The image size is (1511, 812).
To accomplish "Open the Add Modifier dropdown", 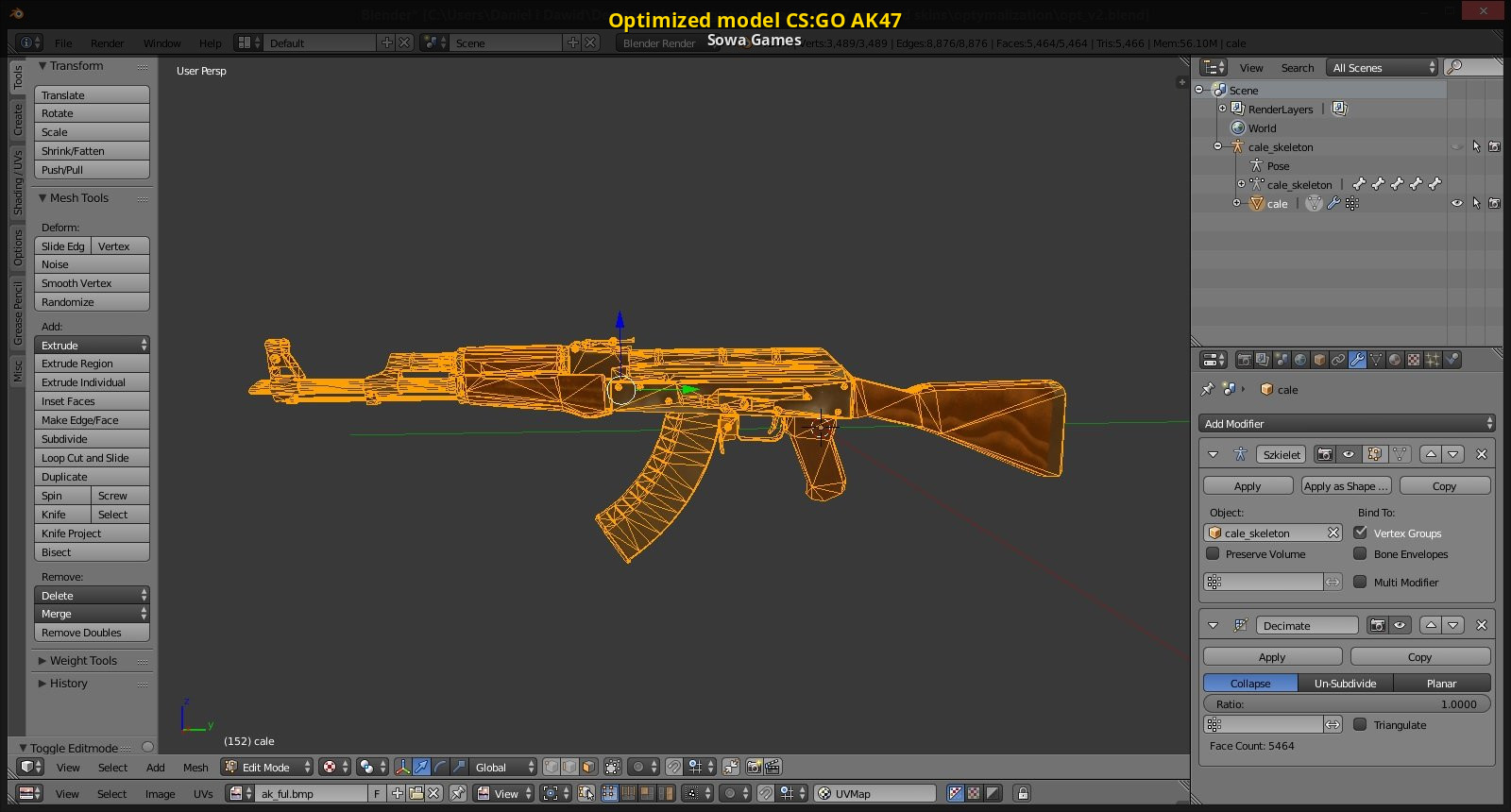I will (x=1347, y=424).
